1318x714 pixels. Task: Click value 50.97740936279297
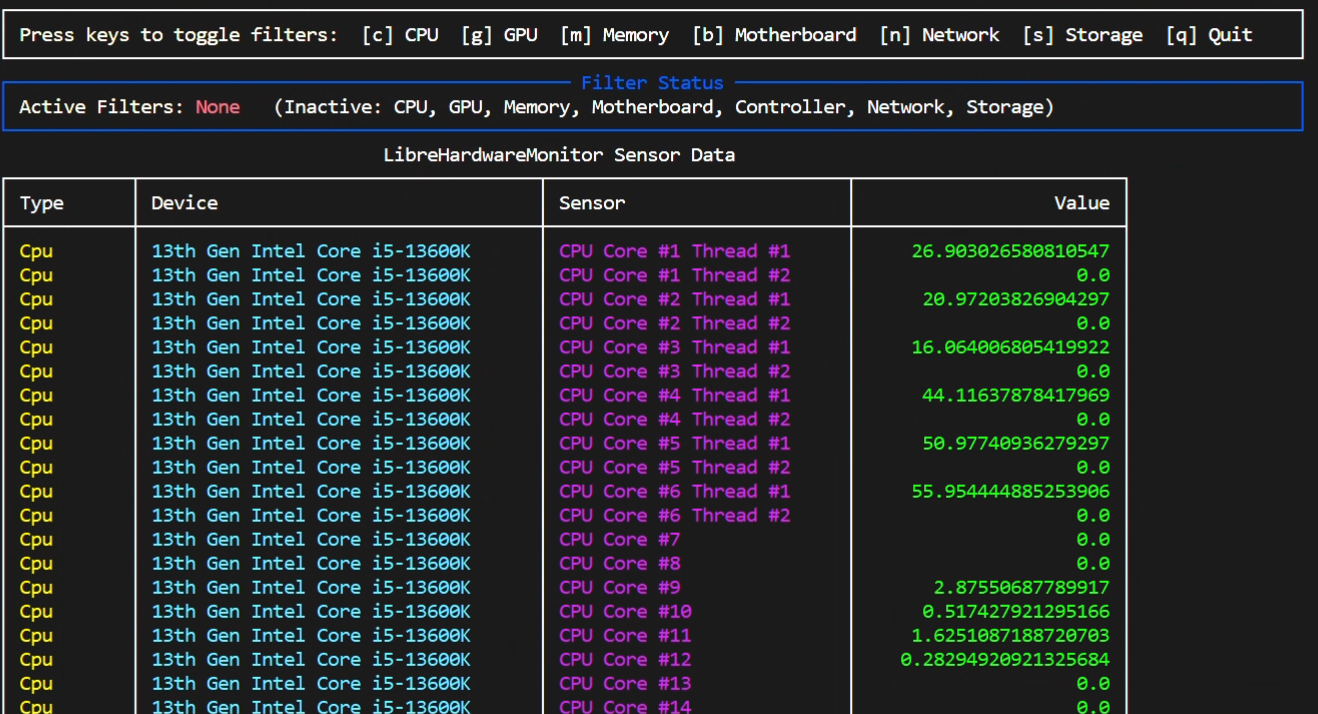[x=1016, y=443]
